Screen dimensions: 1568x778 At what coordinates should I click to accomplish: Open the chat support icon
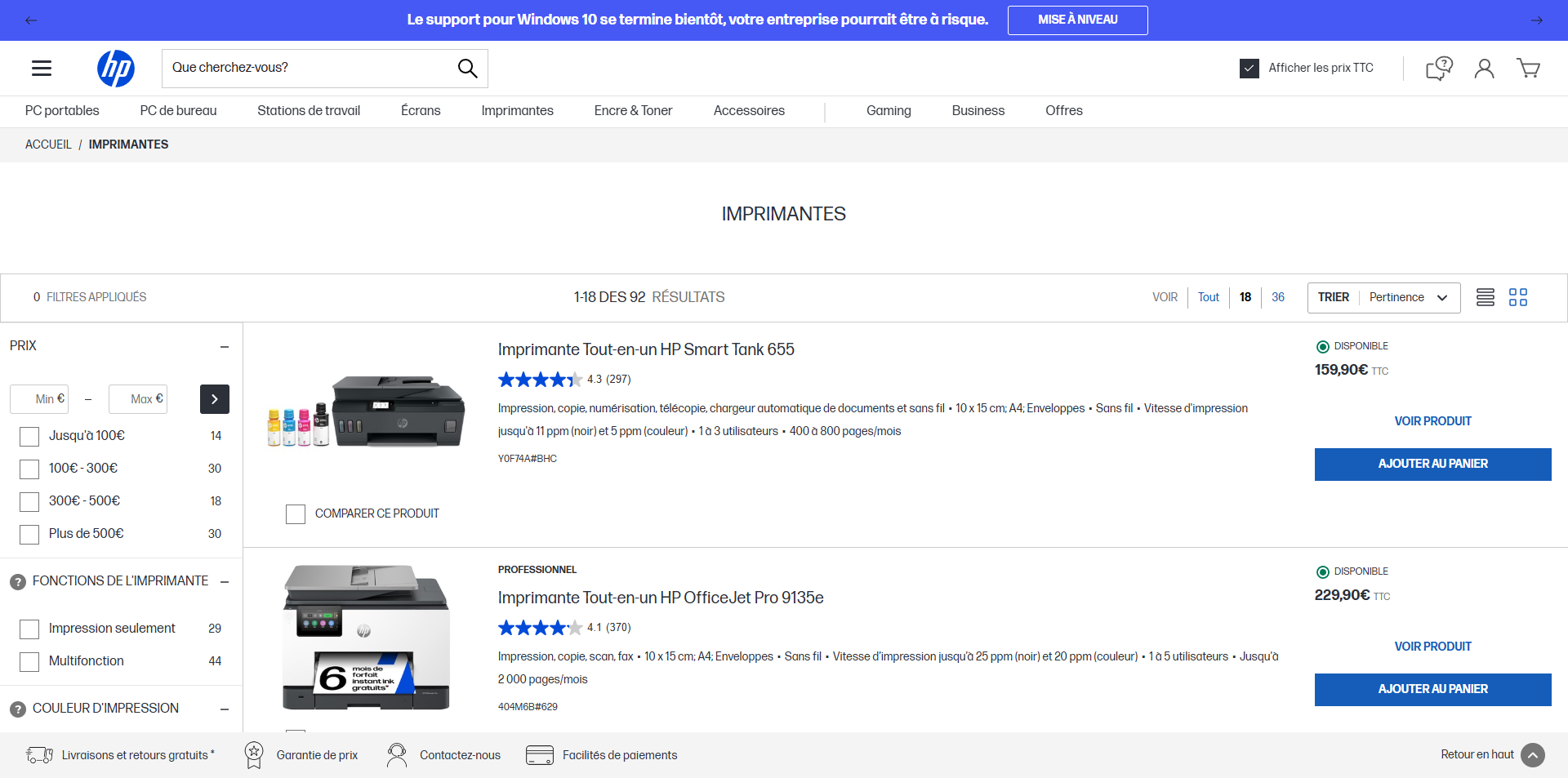(x=1439, y=69)
